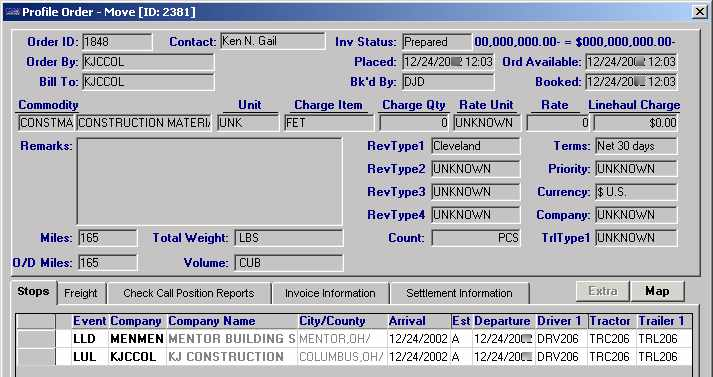This screenshot has height=377, width=713.
Task: Click the Order By field
Action: coord(148,62)
